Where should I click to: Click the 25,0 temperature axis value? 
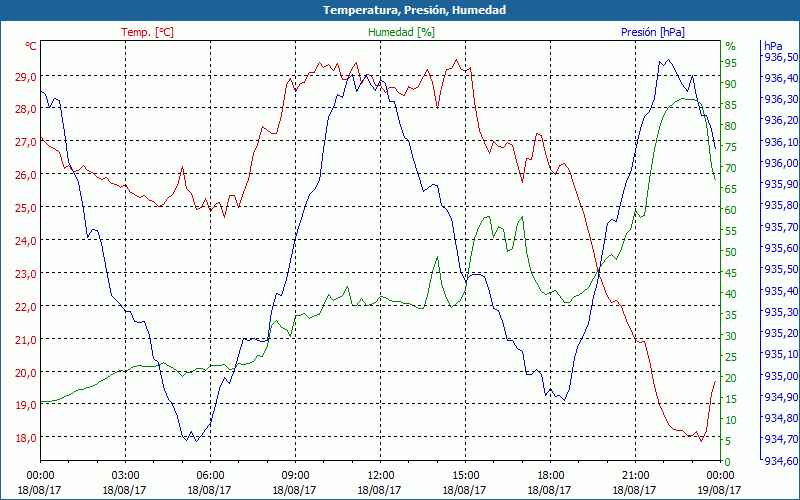pos(26,208)
